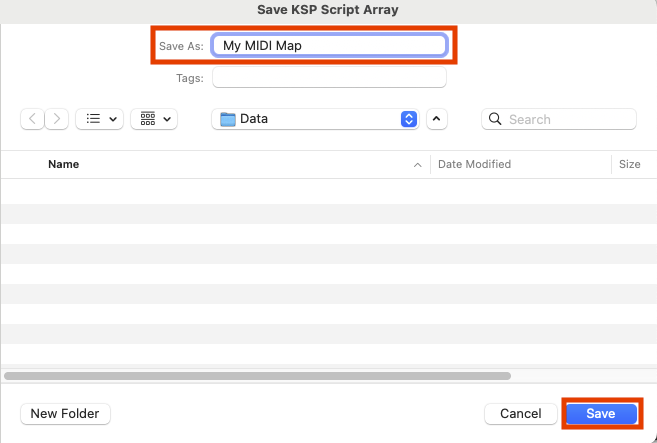Sort by the Date Modified column
This screenshot has height=443, width=657.
point(474,164)
